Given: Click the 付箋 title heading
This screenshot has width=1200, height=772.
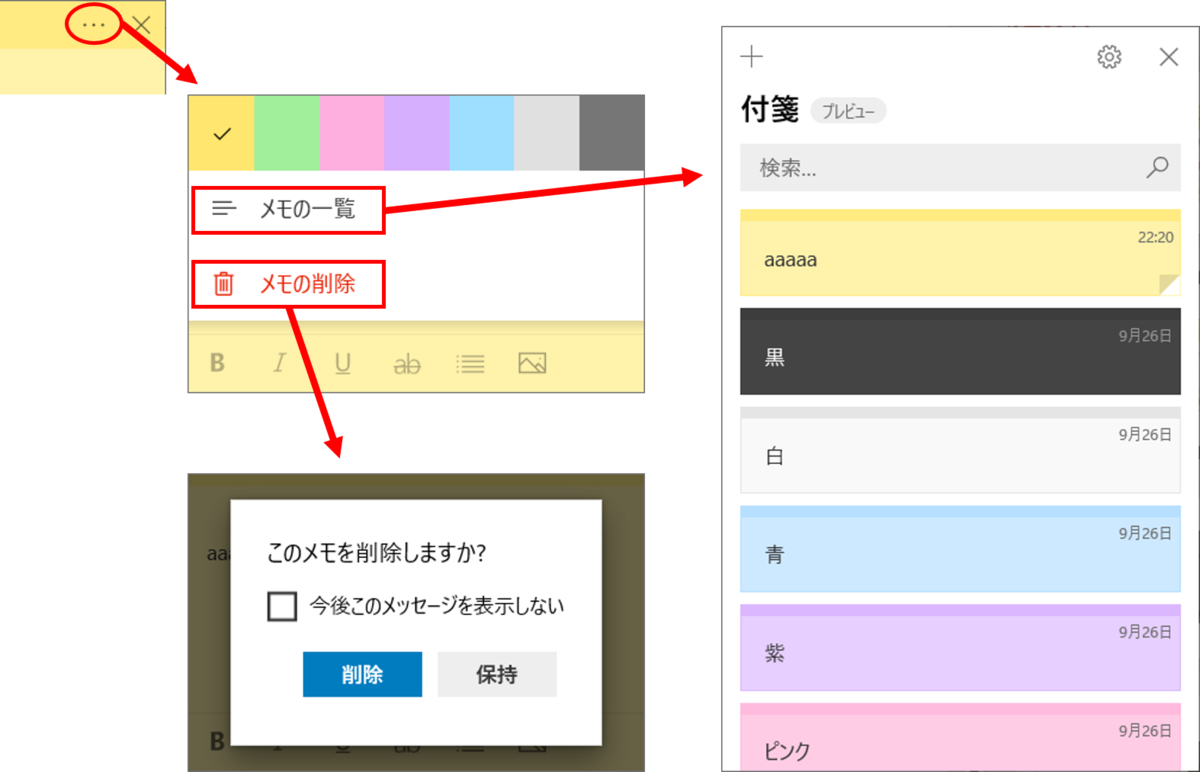Looking at the screenshot, I should point(770,110).
